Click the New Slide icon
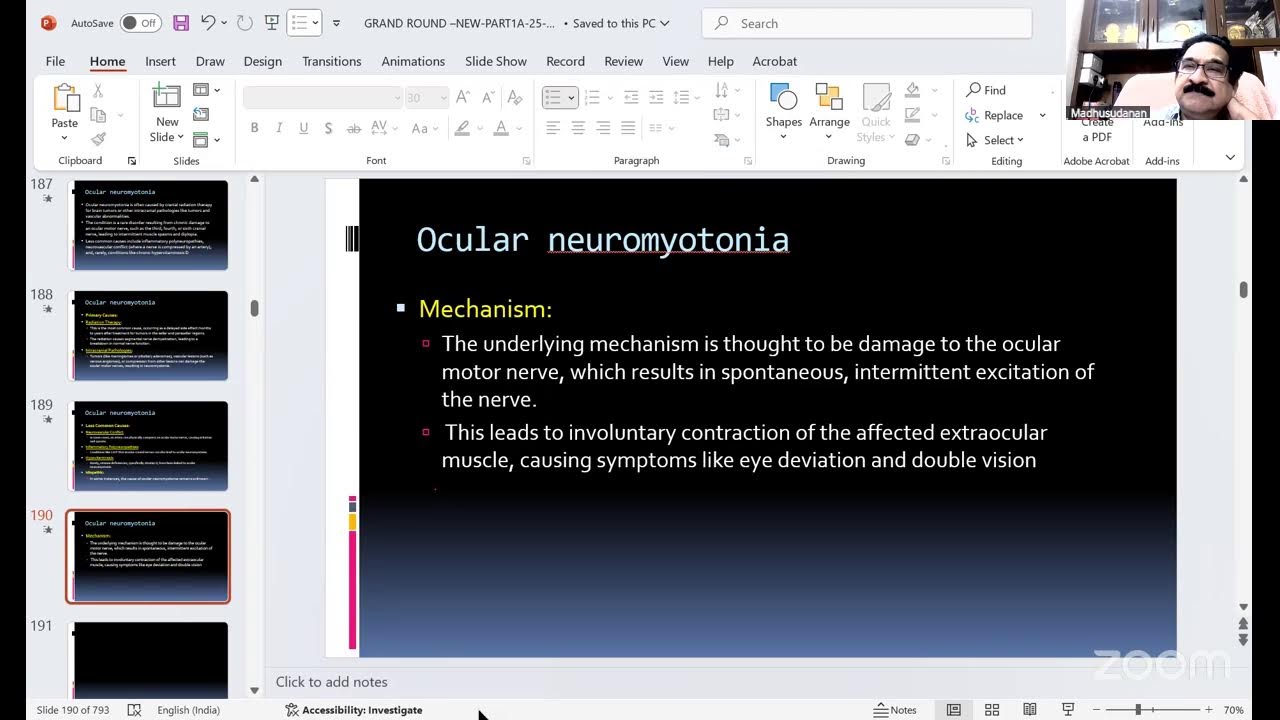This screenshot has width=1280, height=720. point(167,97)
